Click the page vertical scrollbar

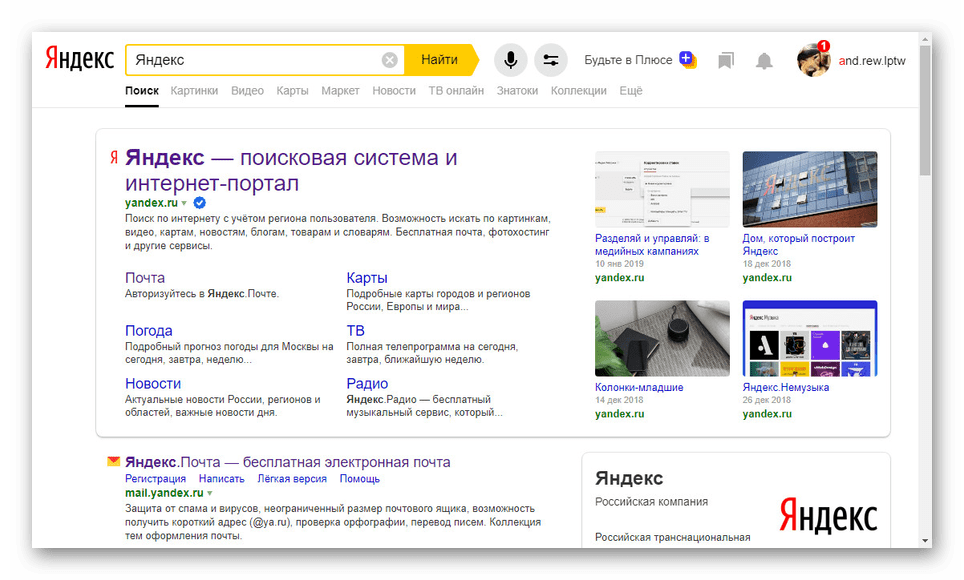924,110
